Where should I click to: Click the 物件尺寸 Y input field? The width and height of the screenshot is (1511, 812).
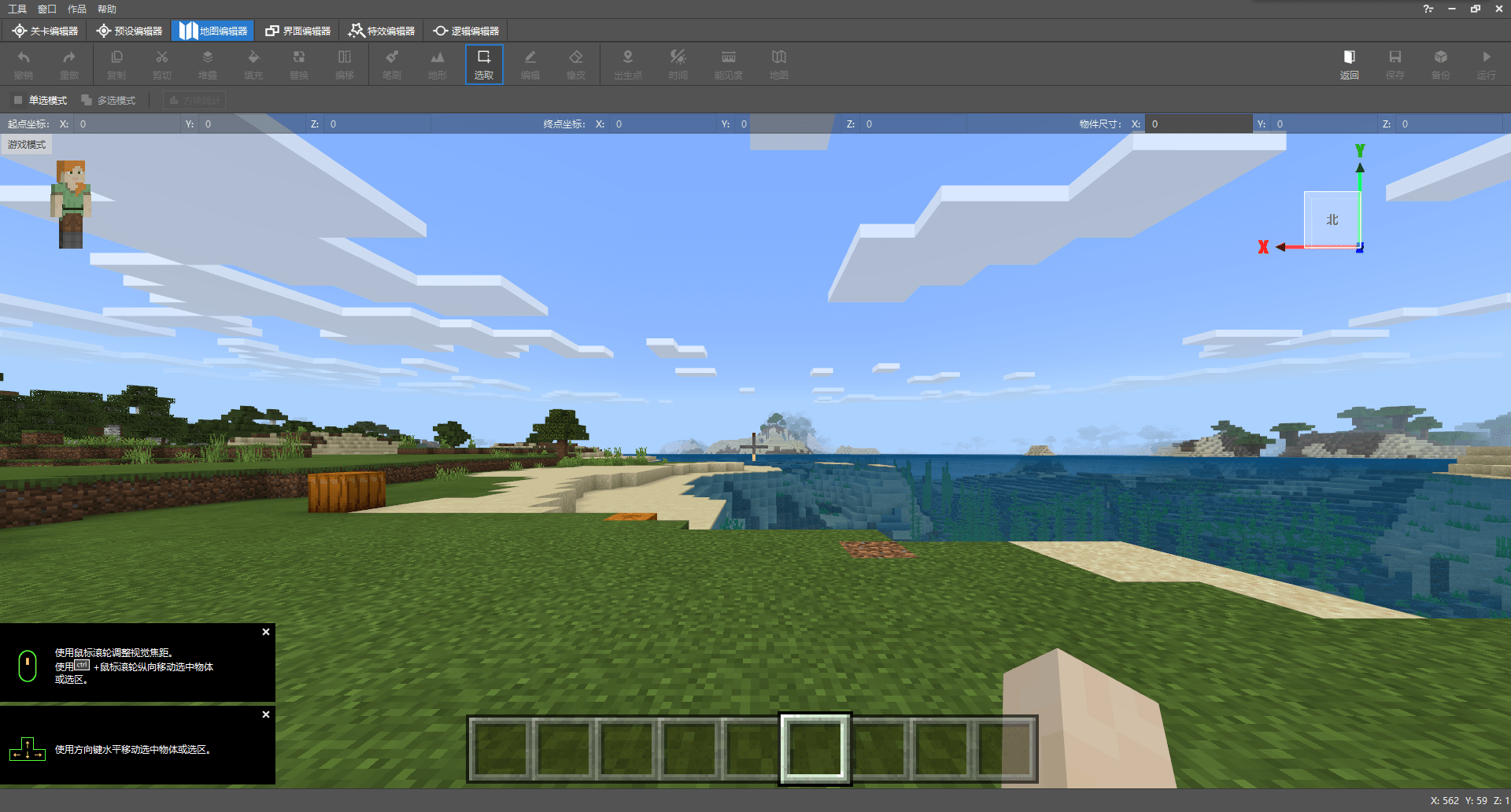(1324, 124)
